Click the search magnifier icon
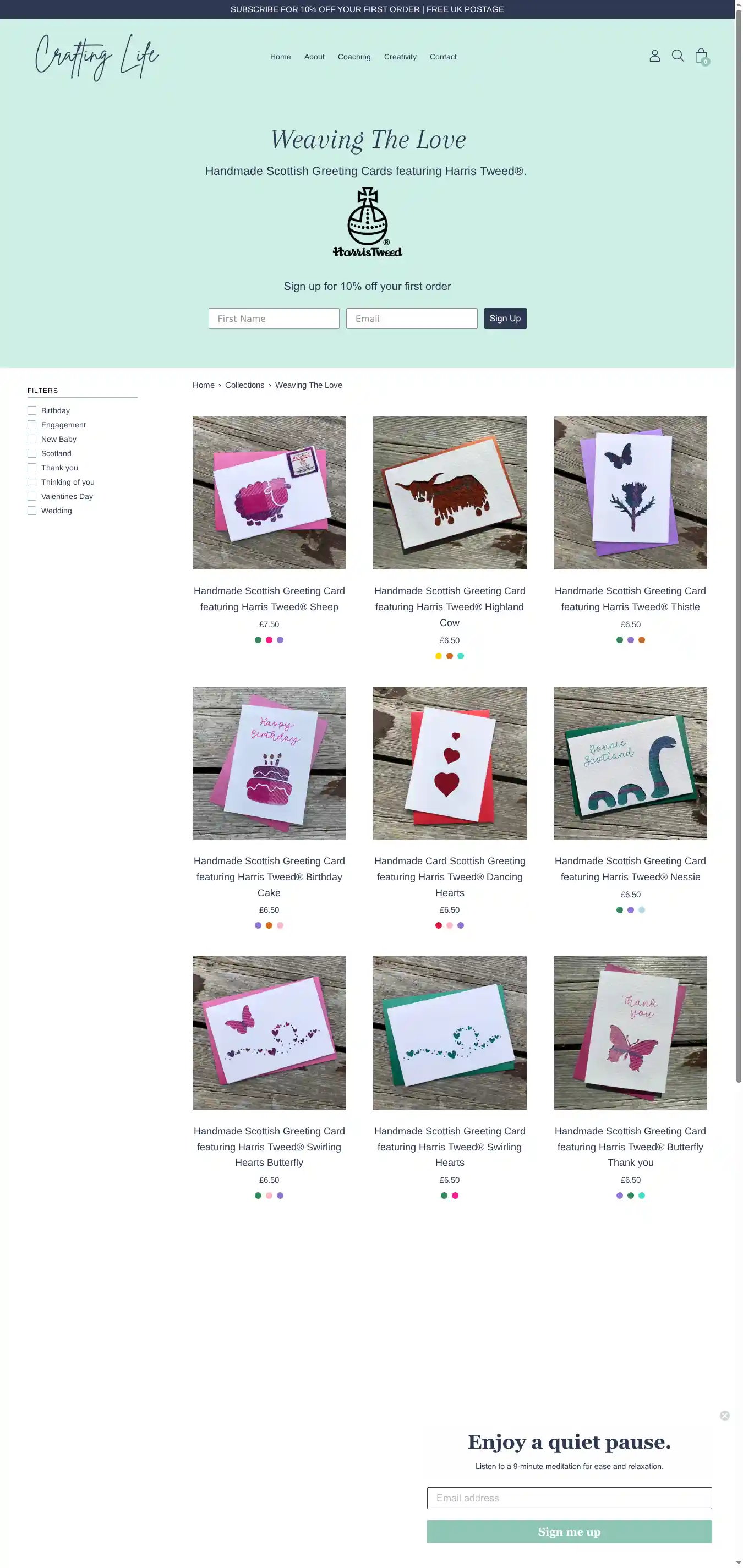Image resolution: width=743 pixels, height=1568 pixels. [x=678, y=56]
